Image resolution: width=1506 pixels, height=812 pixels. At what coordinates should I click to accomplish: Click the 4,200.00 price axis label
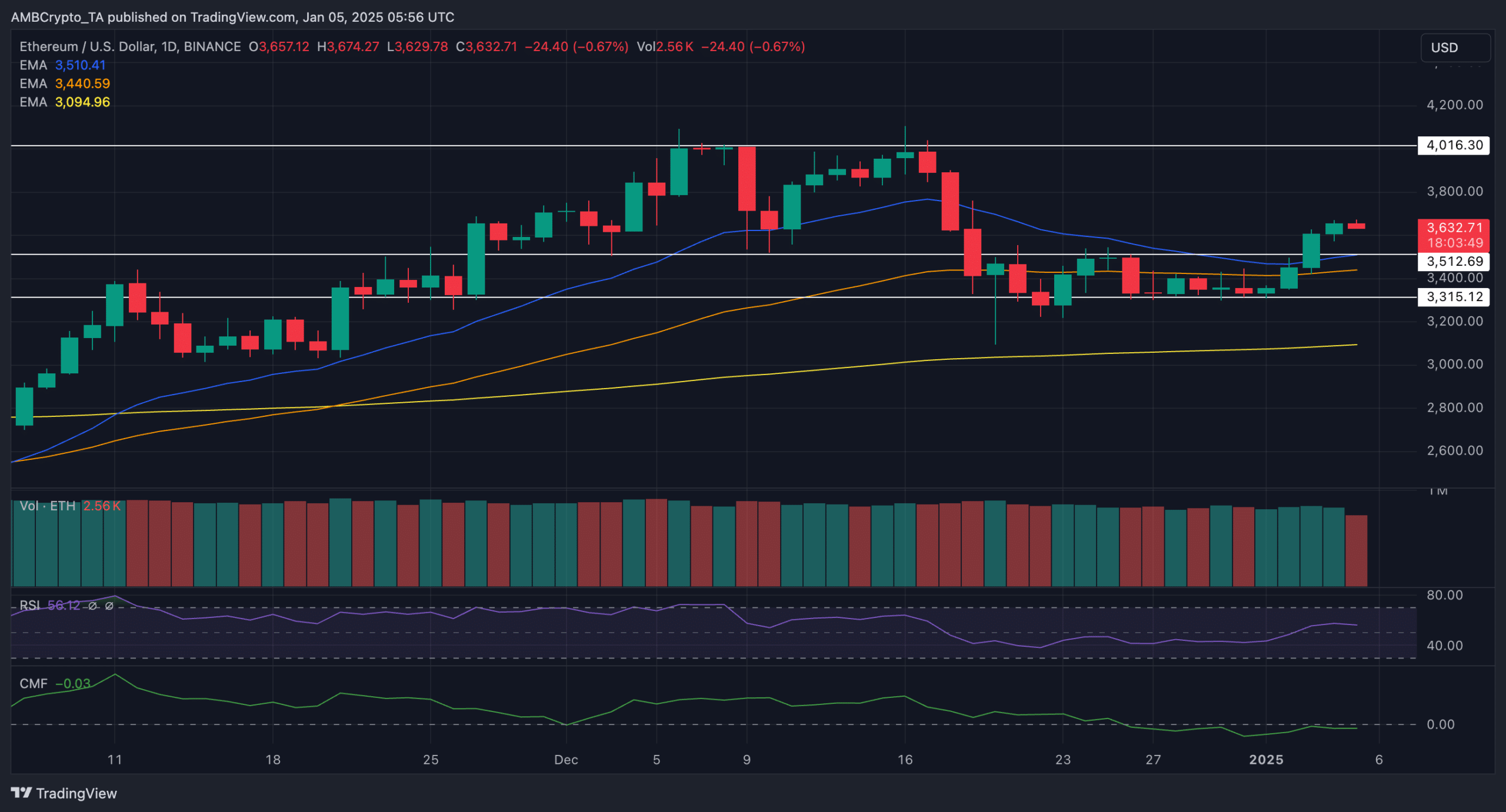point(1455,105)
